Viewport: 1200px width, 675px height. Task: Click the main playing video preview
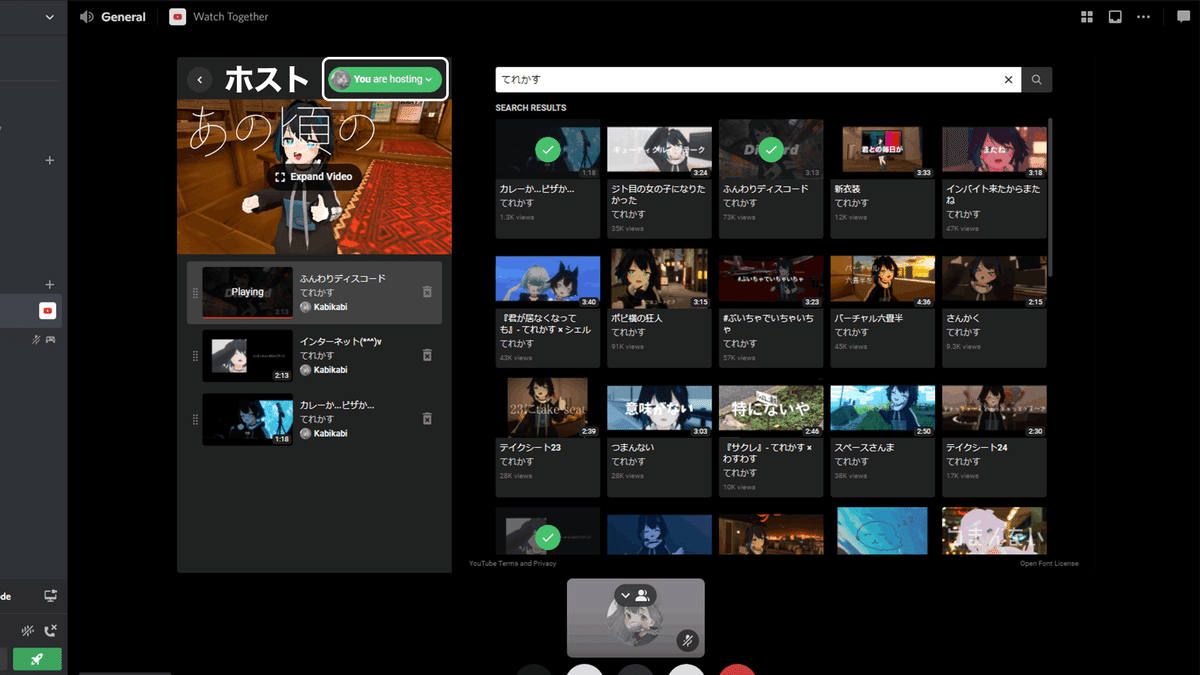(314, 177)
